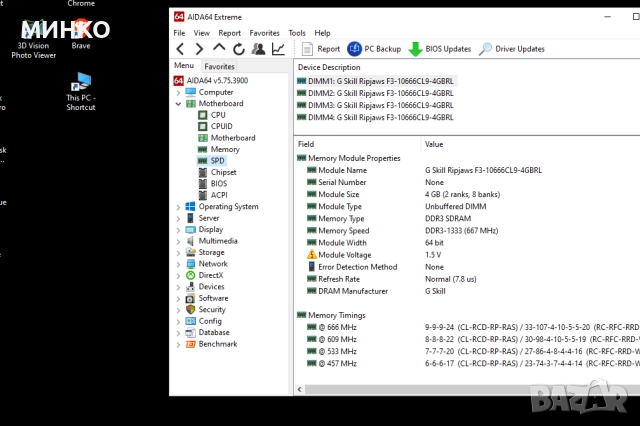Open the user manager icon in toolbar

[258, 49]
